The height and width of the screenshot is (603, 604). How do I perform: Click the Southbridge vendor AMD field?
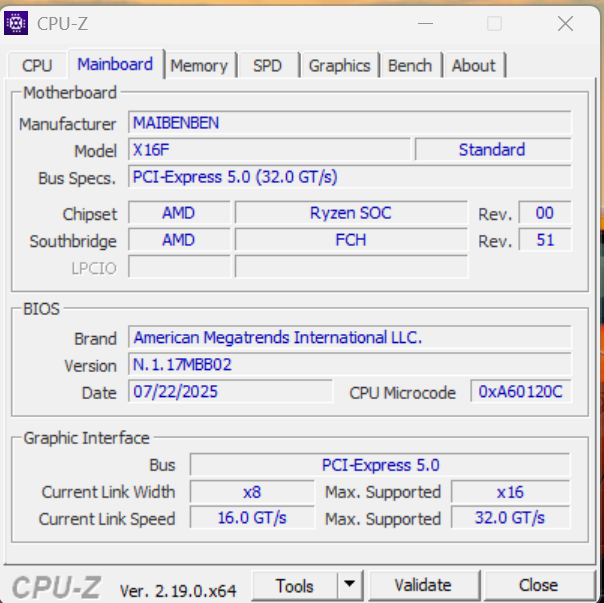click(179, 240)
